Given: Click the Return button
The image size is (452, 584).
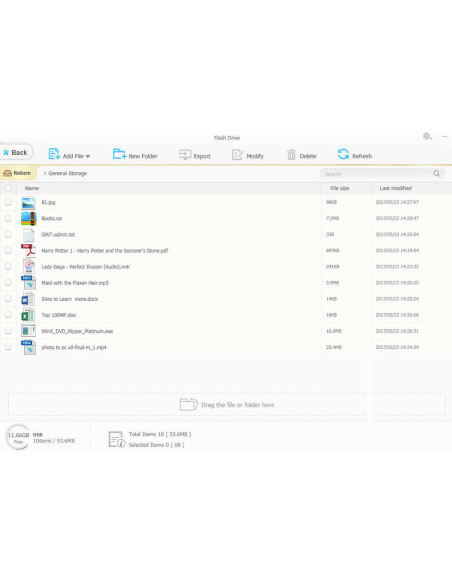Looking at the screenshot, I should click(18, 173).
